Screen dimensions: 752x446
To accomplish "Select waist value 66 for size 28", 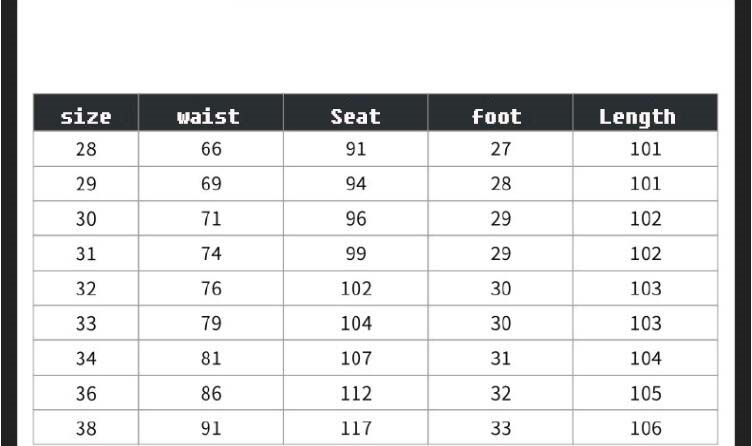I will 211,149.
